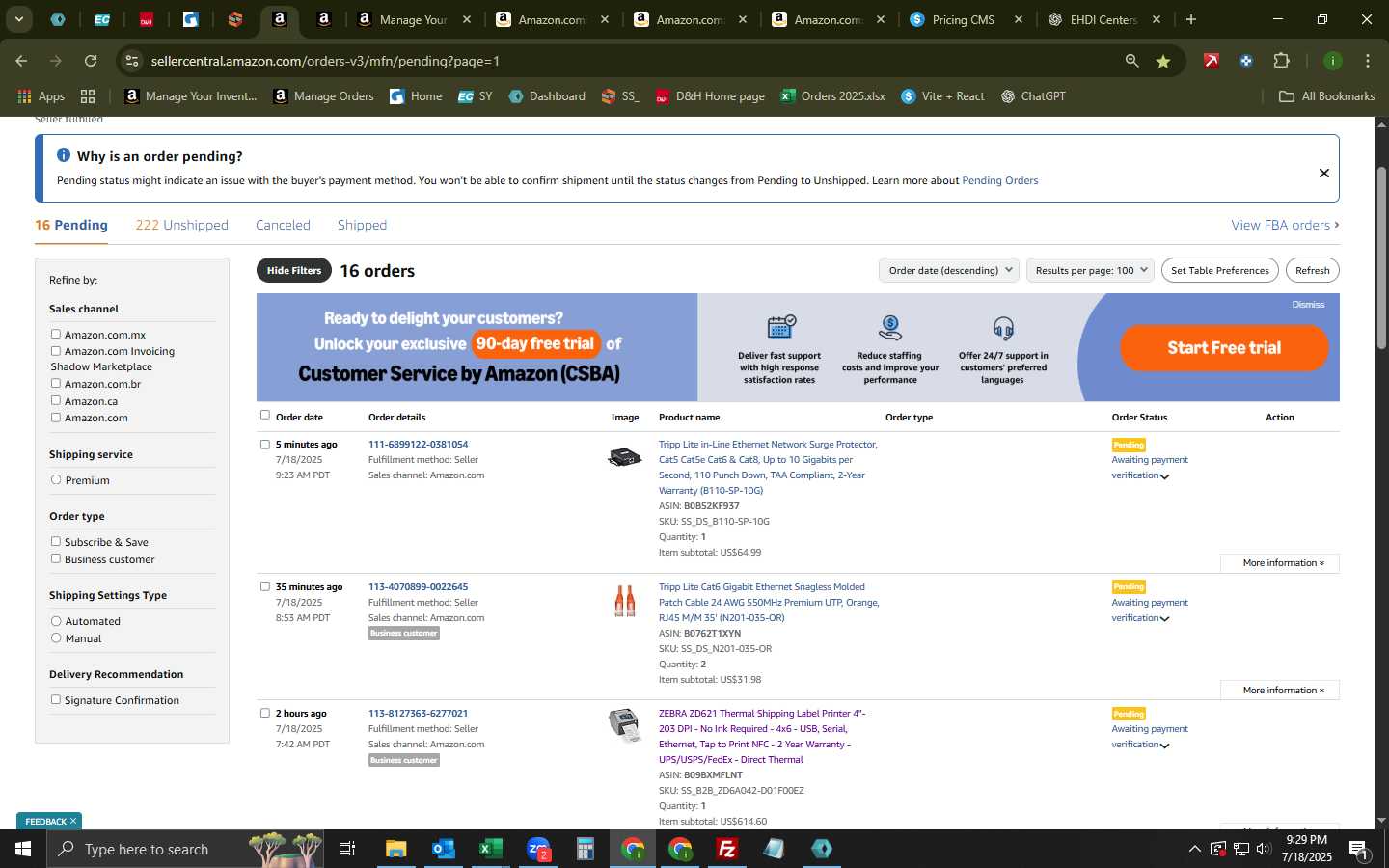1389x868 pixels.
Task: Open File Explorer from taskbar
Action: (x=396, y=849)
